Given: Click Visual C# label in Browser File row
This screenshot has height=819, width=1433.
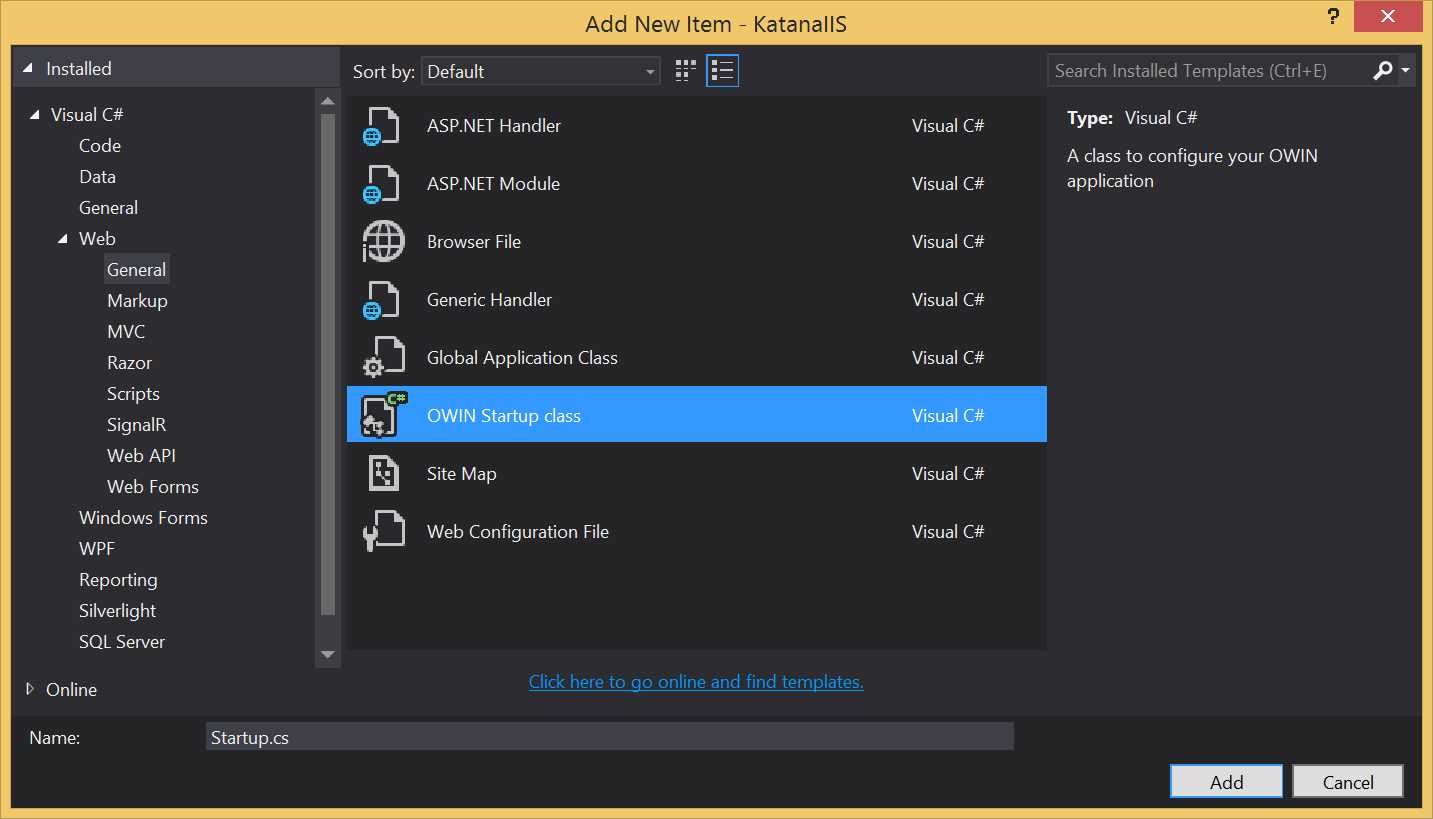Looking at the screenshot, I should 948,242.
